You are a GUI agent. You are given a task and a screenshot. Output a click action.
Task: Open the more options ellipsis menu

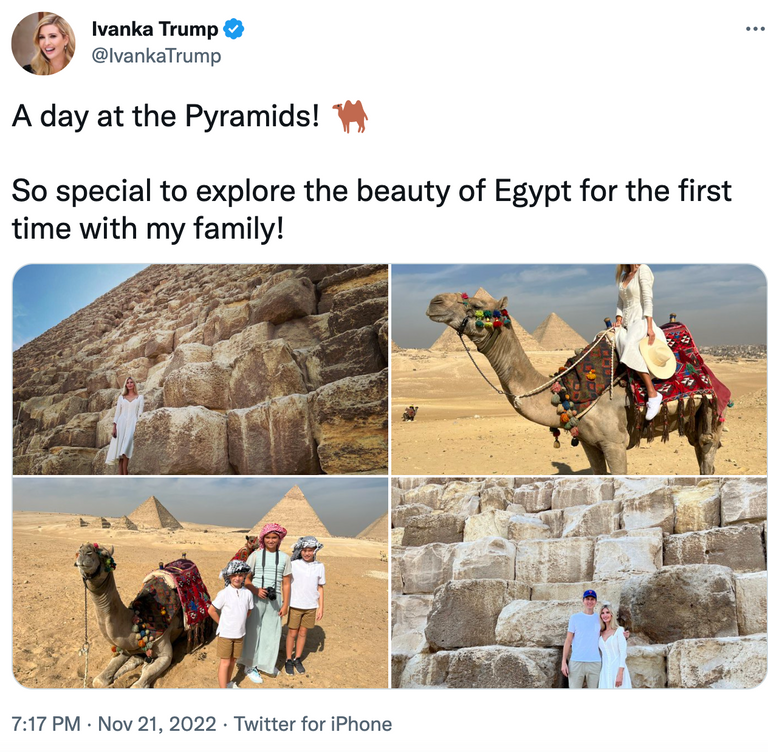(755, 29)
